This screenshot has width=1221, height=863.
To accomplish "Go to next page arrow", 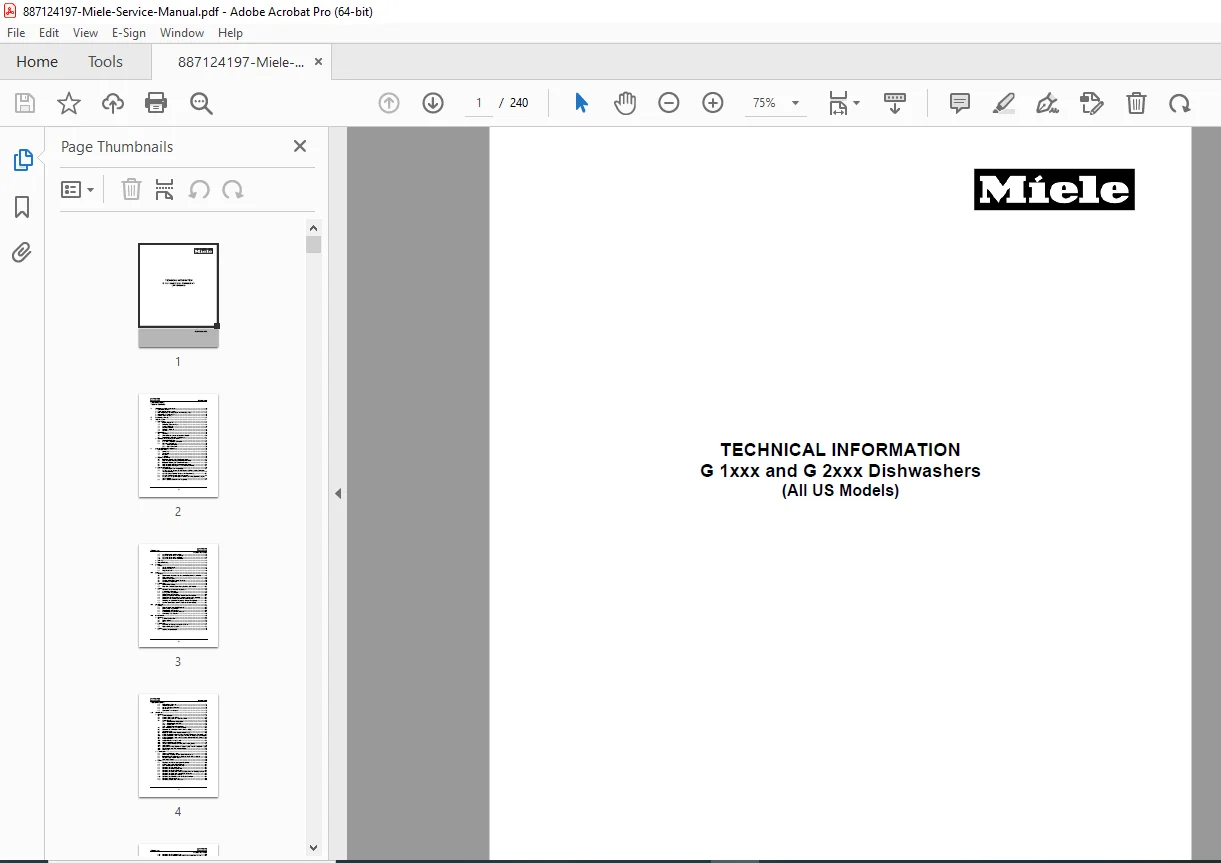I will click(433, 103).
